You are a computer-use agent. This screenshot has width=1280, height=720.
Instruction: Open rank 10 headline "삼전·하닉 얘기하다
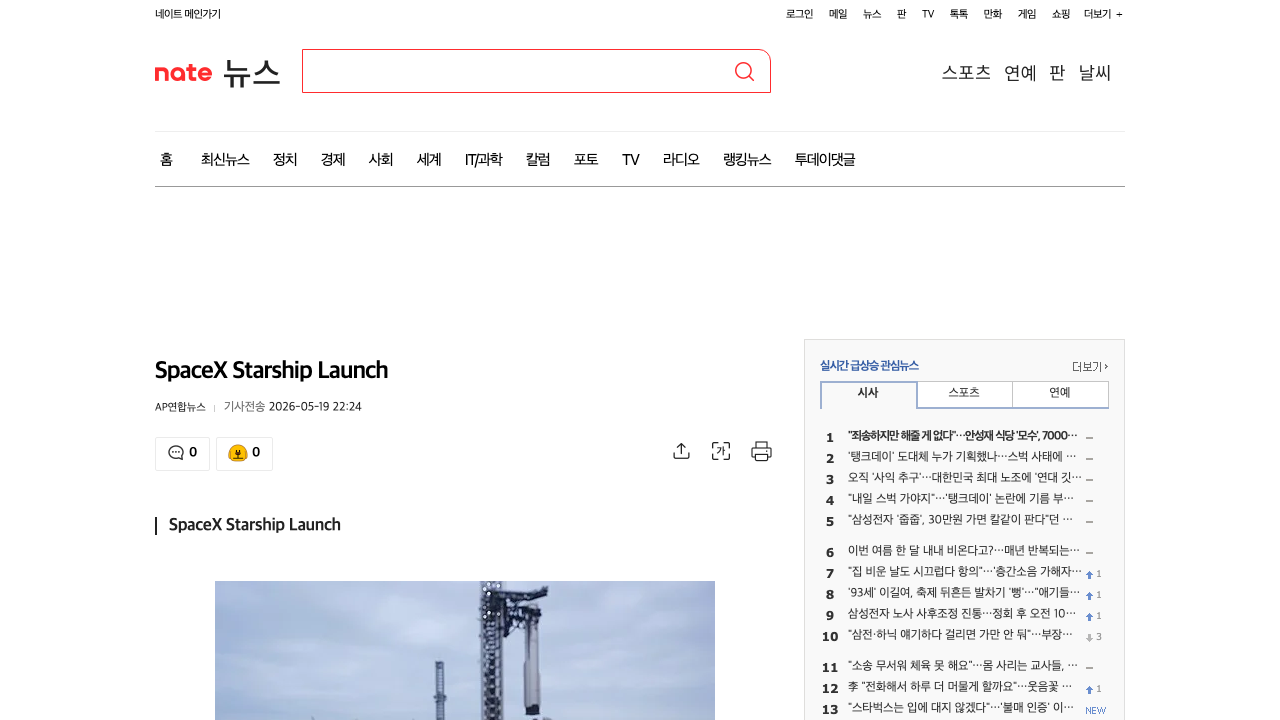coord(962,636)
